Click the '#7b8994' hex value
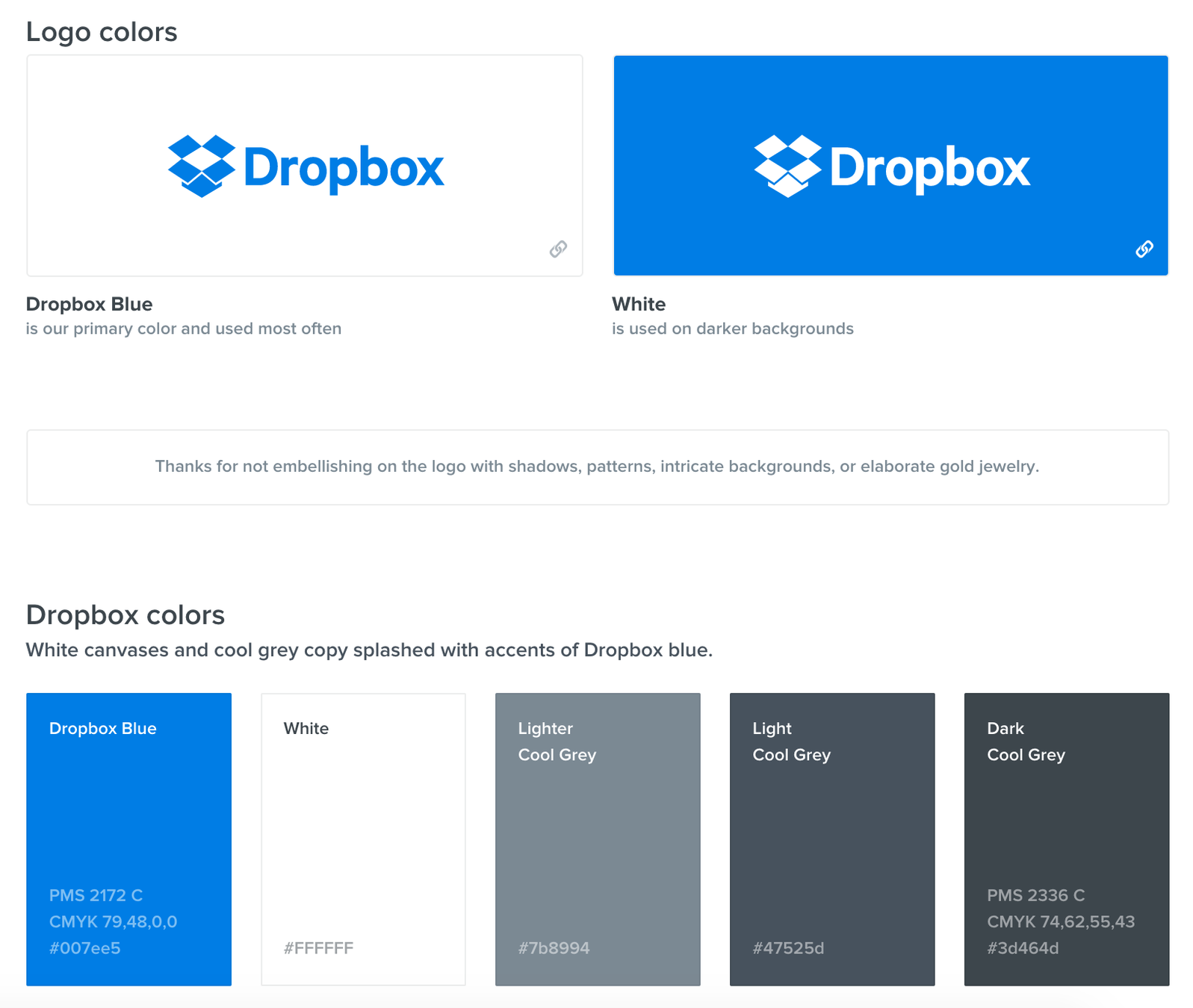Screen dimensions: 1193x1008 (554, 948)
